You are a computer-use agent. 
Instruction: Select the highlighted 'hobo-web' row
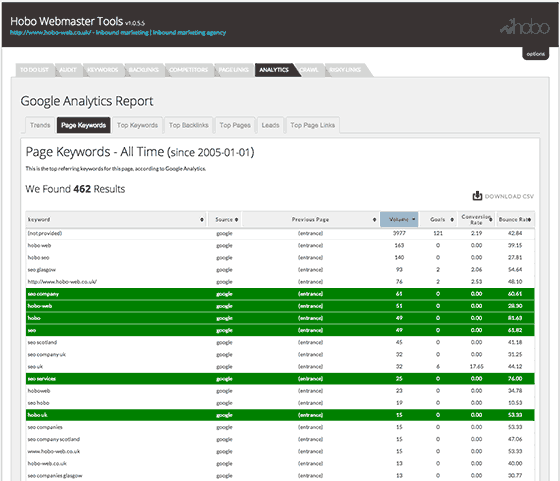pyautogui.click(x=280, y=306)
